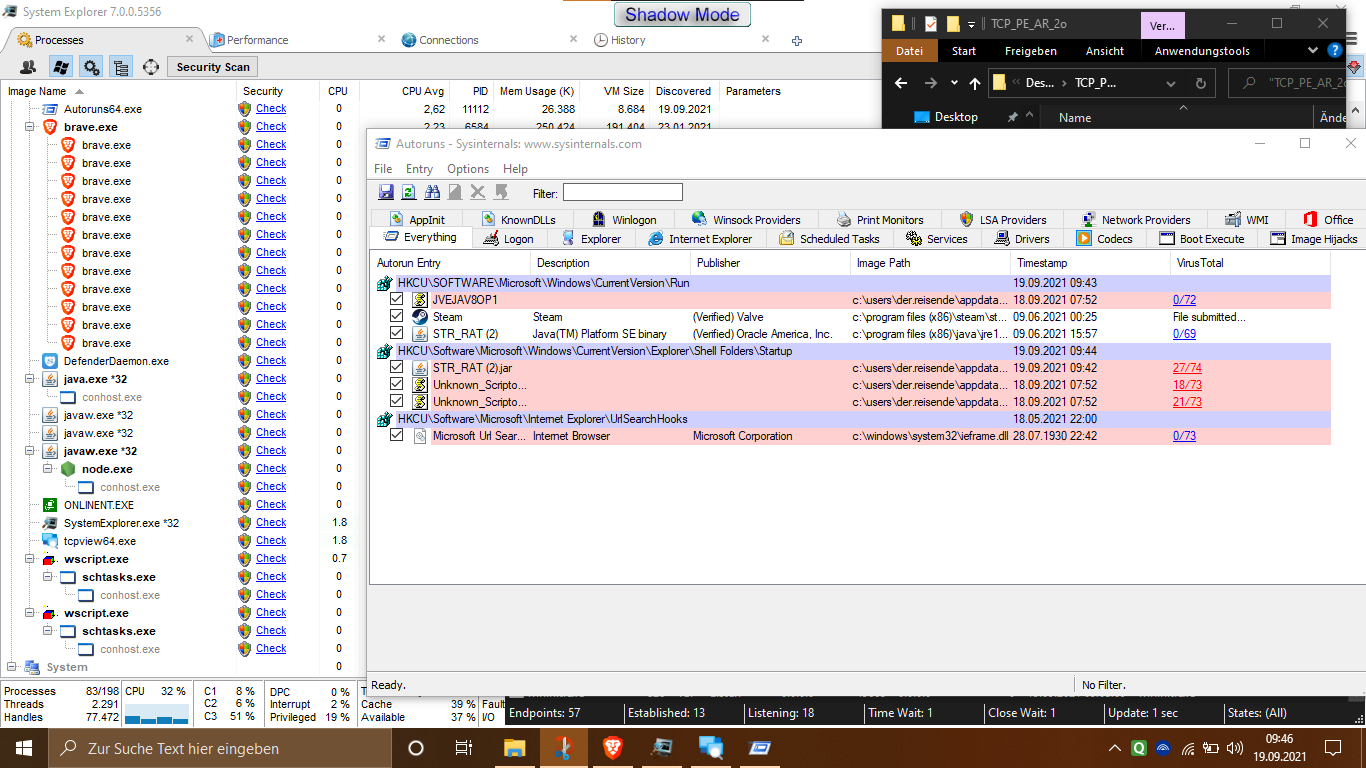Uncheck the Unknown_Scripto entry rated 18/73
This screenshot has width=1366, height=768.
[x=397, y=385]
